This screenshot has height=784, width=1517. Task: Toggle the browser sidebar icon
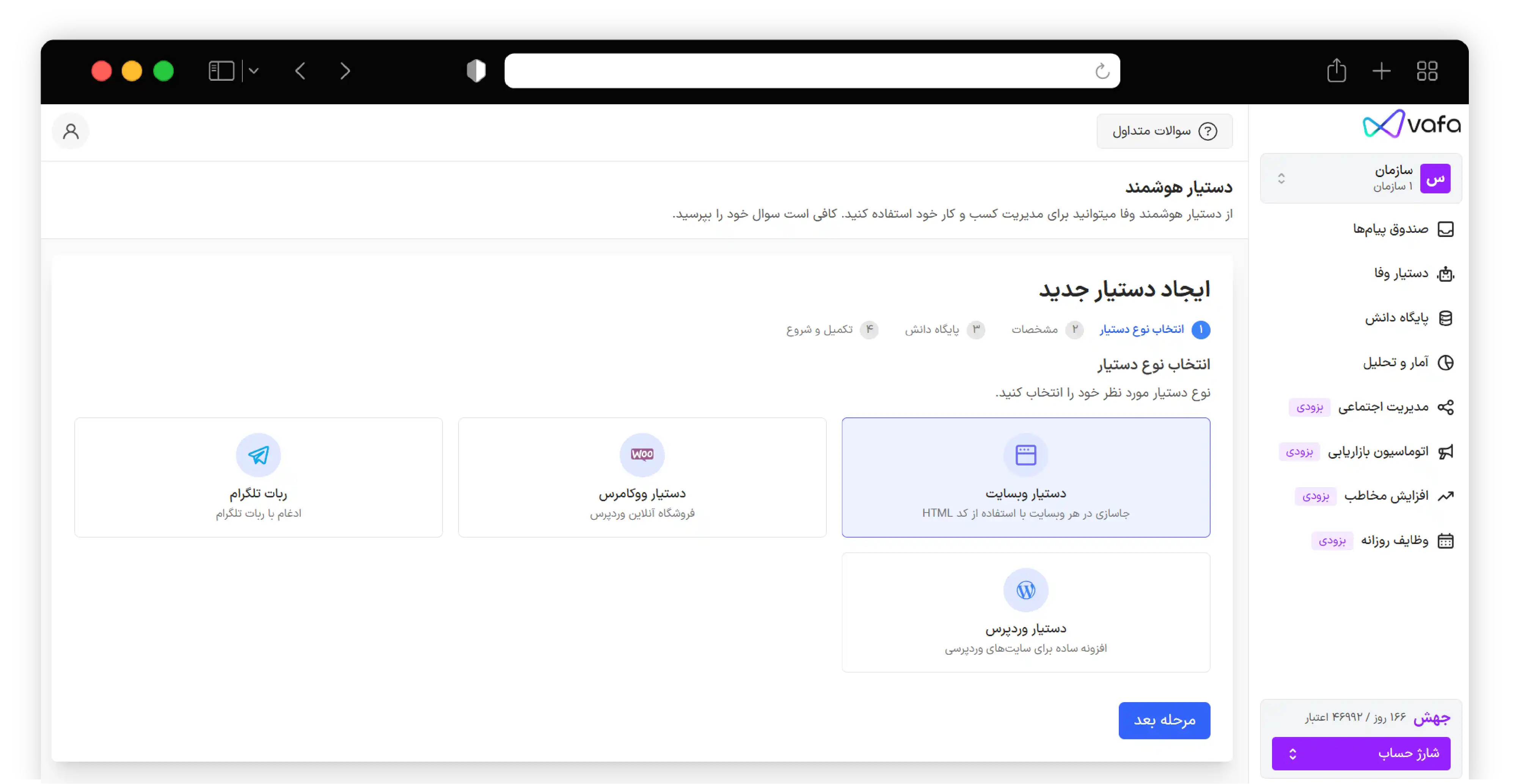pyautogui.click(x=221, y=71)
